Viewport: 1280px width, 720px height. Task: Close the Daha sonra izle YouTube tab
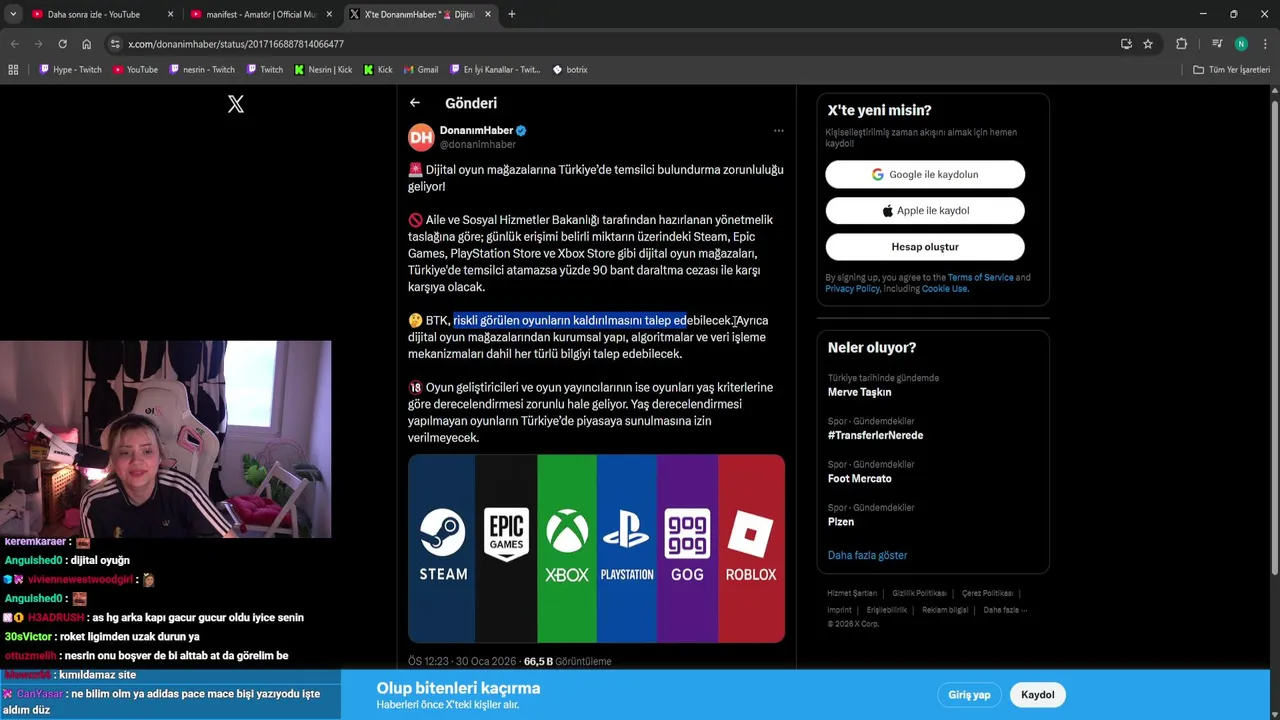(170, 14)
